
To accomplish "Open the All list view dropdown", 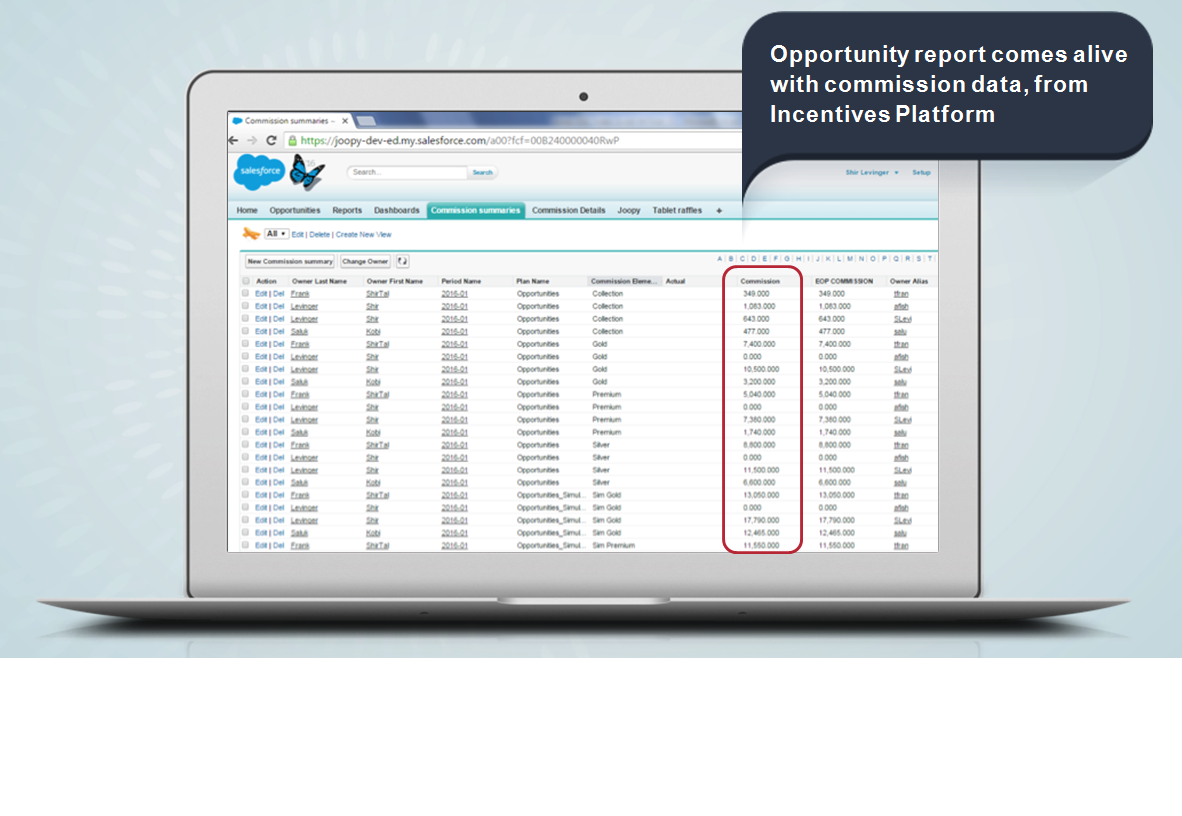I will click(276, 234).
